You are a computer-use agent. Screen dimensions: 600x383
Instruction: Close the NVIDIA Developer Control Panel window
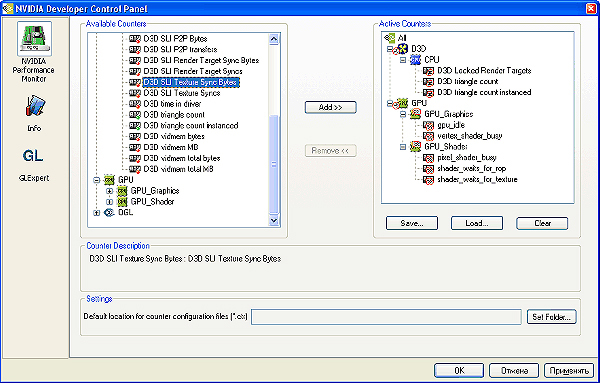(591, 8)
